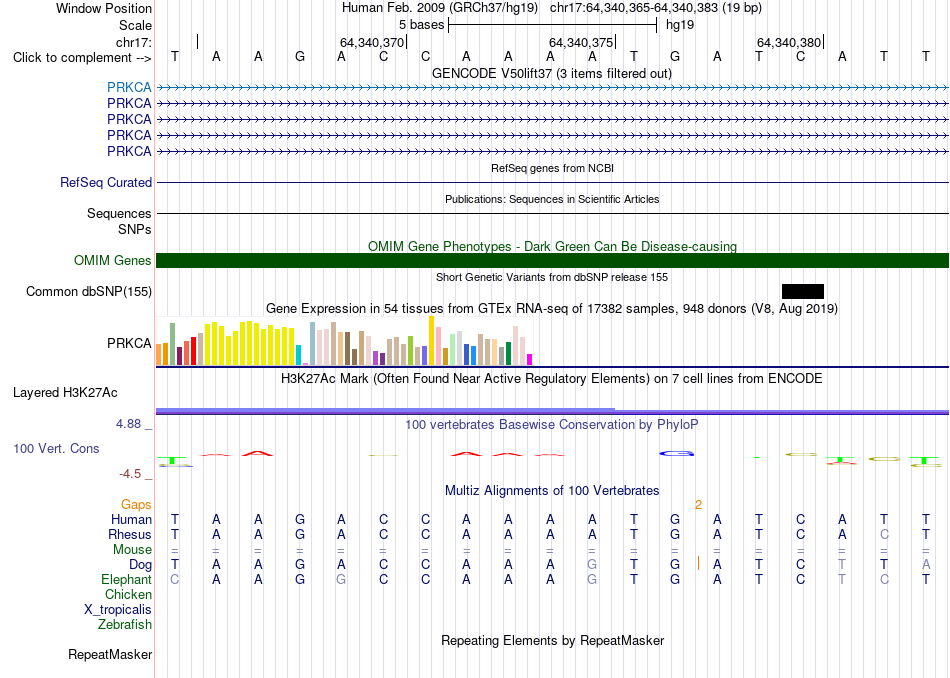The height and width of the screenshot is (678, 950).
Task: Click the magenta last bar in GTEx chart
Action: pyautogui.click(x=530, y=359)
